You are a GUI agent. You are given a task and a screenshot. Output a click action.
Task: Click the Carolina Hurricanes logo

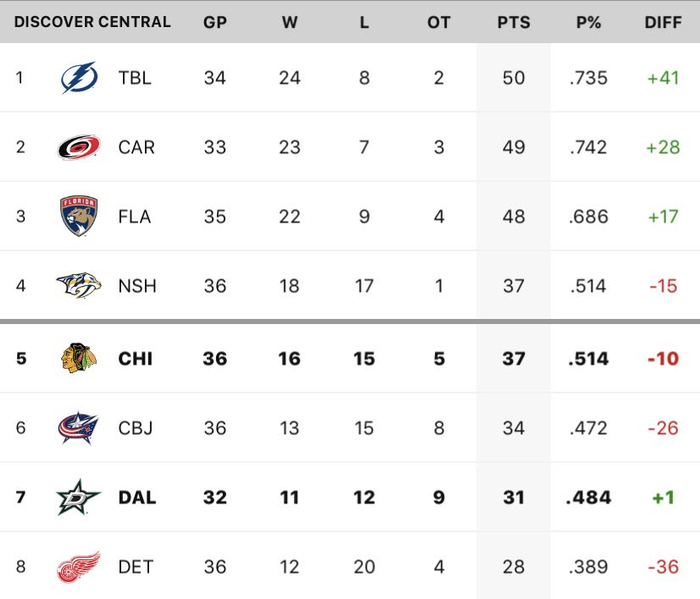pyautogui.click(x=78, y=147)
